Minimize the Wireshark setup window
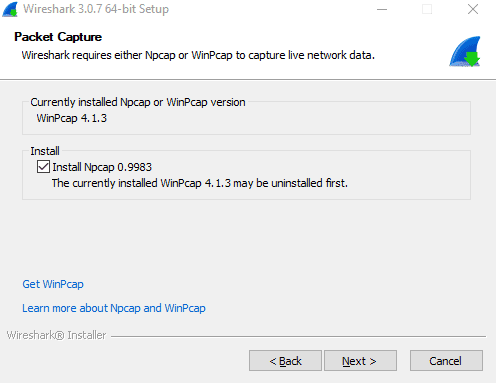The width and height of the screenshot is (496, 383). click(x=382, y=9)
